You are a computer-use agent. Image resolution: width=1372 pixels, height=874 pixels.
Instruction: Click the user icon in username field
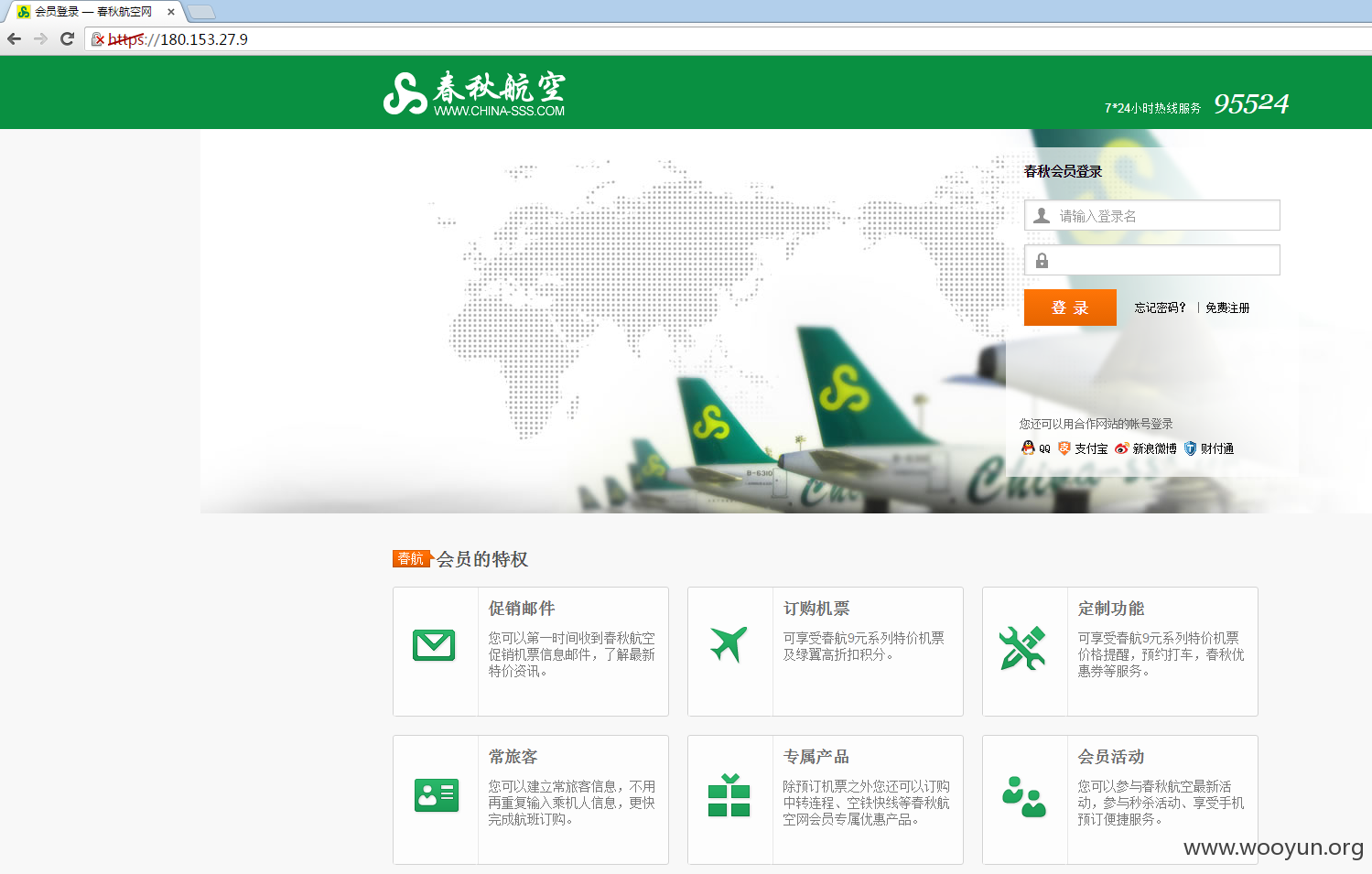coord(1042,215)
